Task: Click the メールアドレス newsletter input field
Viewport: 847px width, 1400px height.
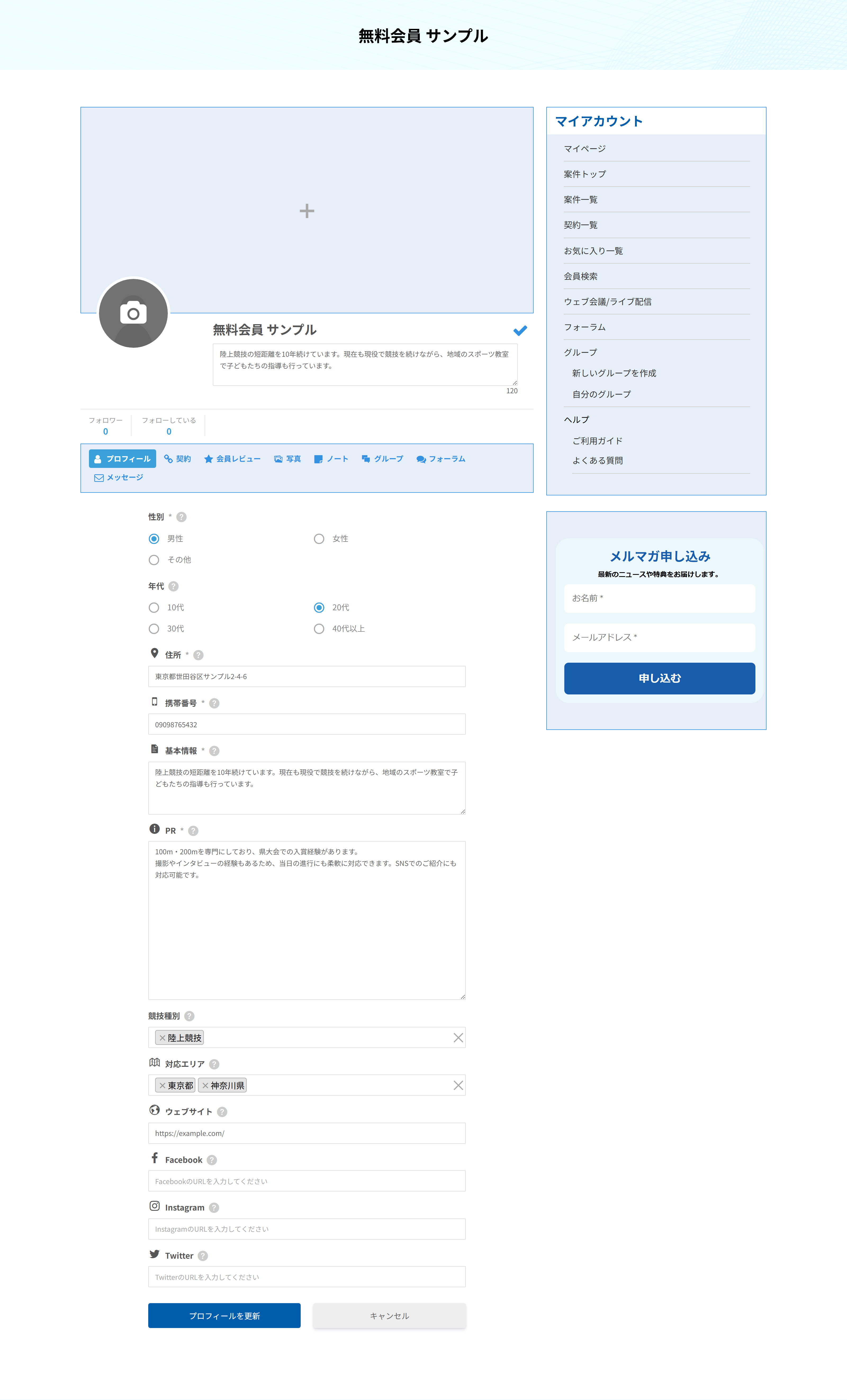Action: 660,638
